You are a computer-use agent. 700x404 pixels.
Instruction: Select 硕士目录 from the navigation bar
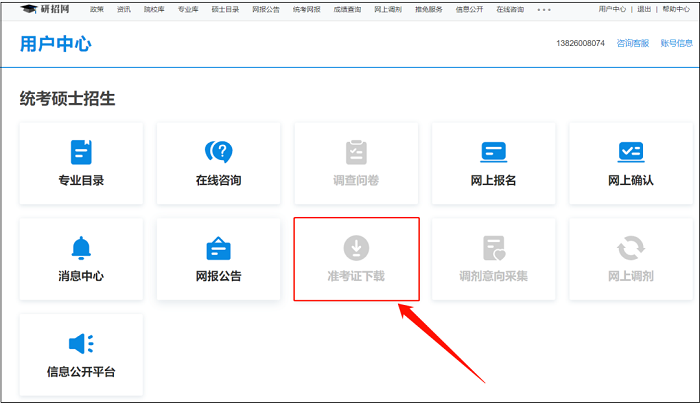click(225, 9)
